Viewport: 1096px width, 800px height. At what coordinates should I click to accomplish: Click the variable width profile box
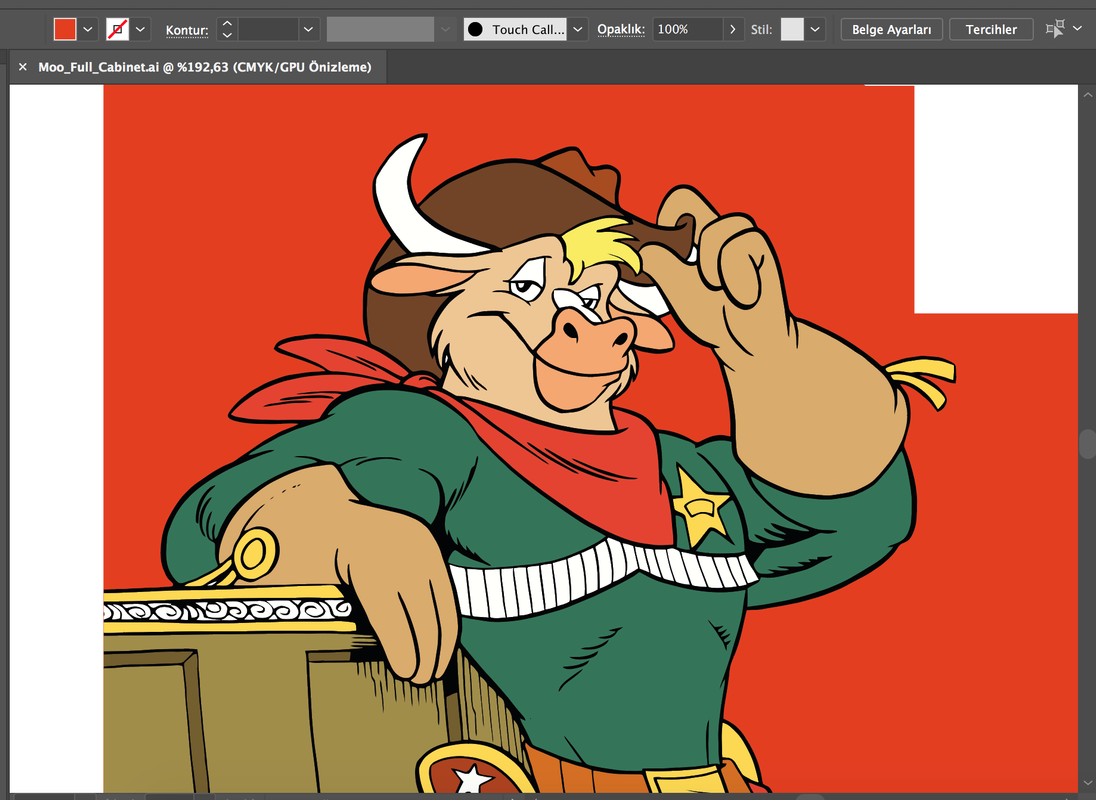[x=380, y=29]
